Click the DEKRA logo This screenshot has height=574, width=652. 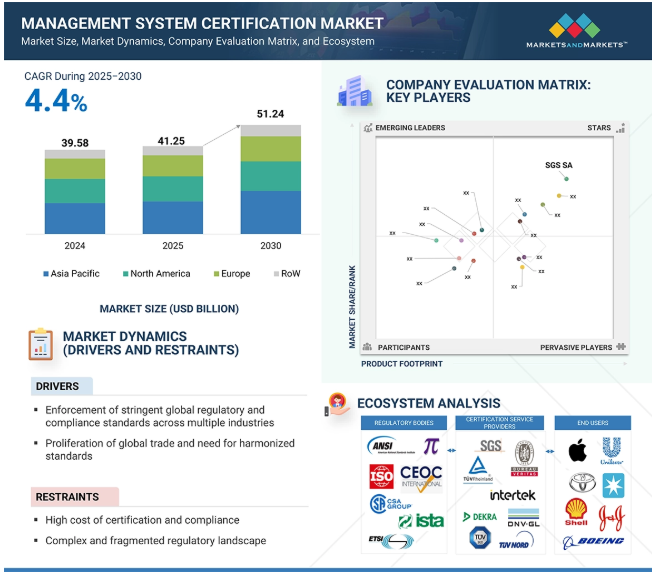tap(480, 517)
